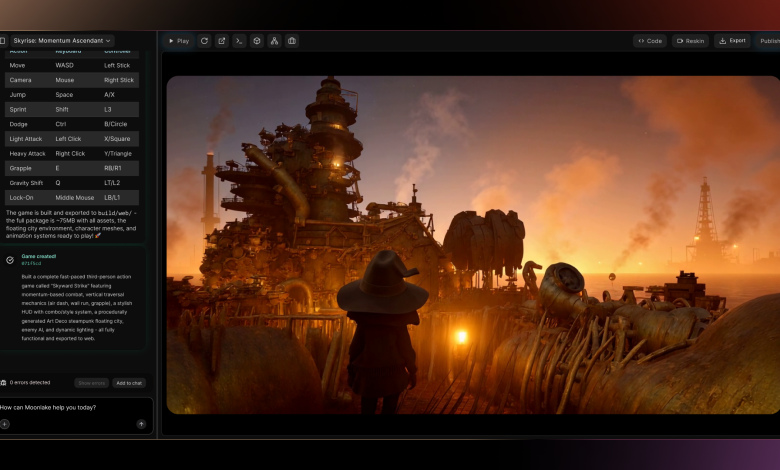Click the refresh/reload preview icon
The height and width of the screenshot is (470, 780).
coord(204,41)
